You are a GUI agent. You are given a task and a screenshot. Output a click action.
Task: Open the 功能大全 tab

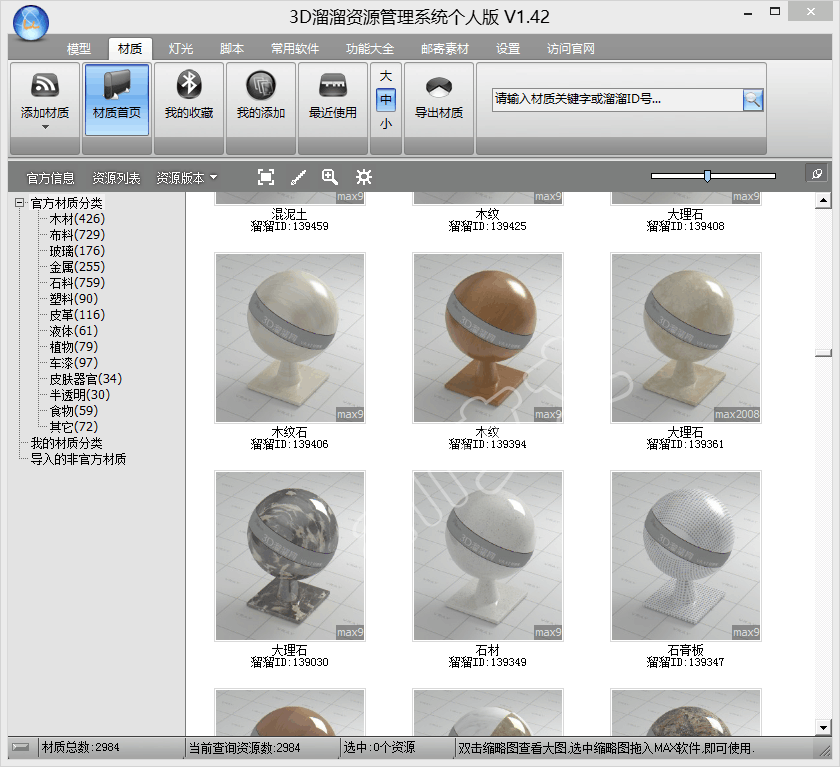click(x=370, y=49)
